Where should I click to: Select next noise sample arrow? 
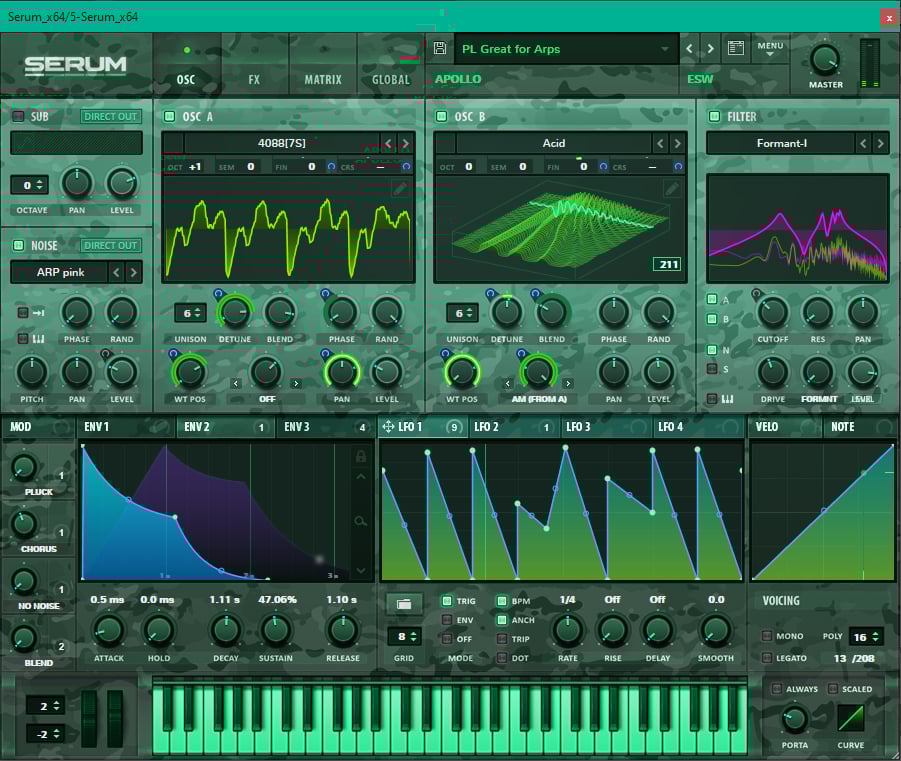coord(133,272)
